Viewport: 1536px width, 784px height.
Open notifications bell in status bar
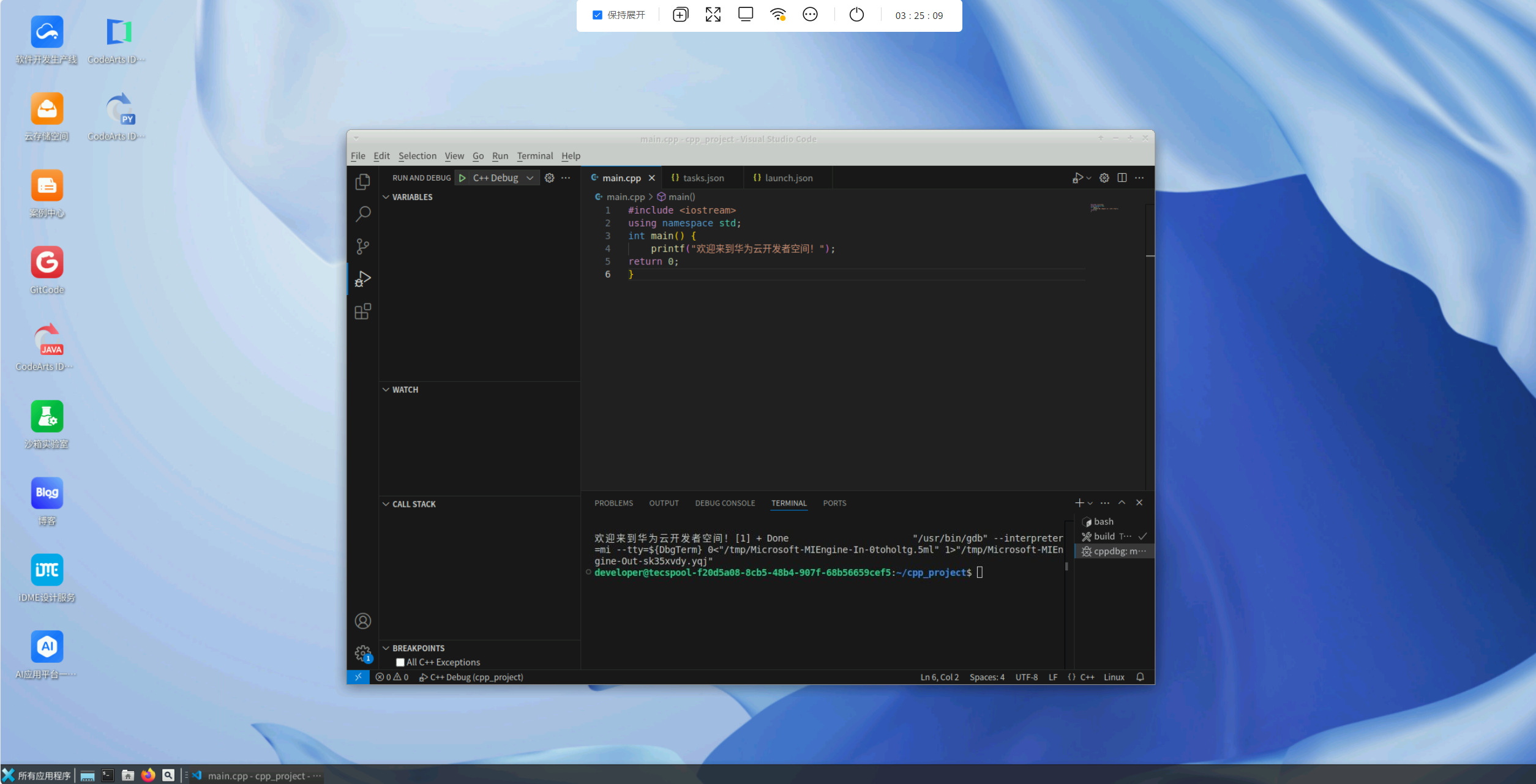[x=1140, y=677]
